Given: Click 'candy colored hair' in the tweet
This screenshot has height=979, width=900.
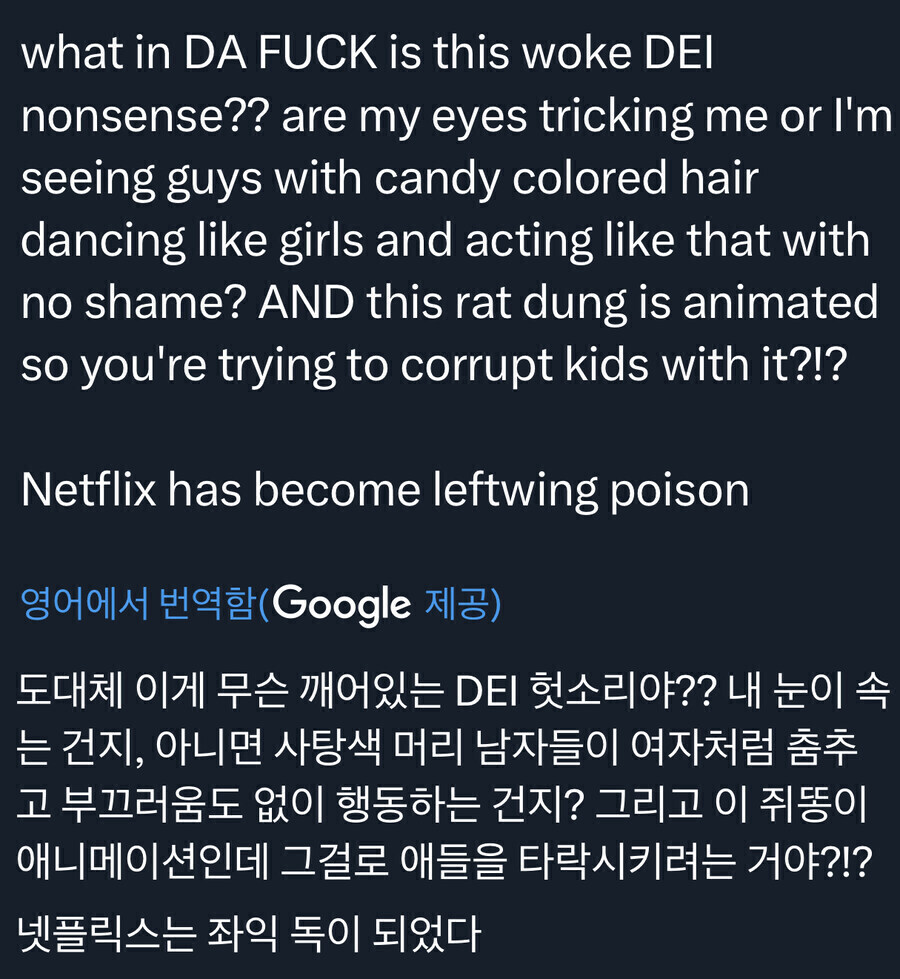Looking at the screenshot, I should (567, 180).
